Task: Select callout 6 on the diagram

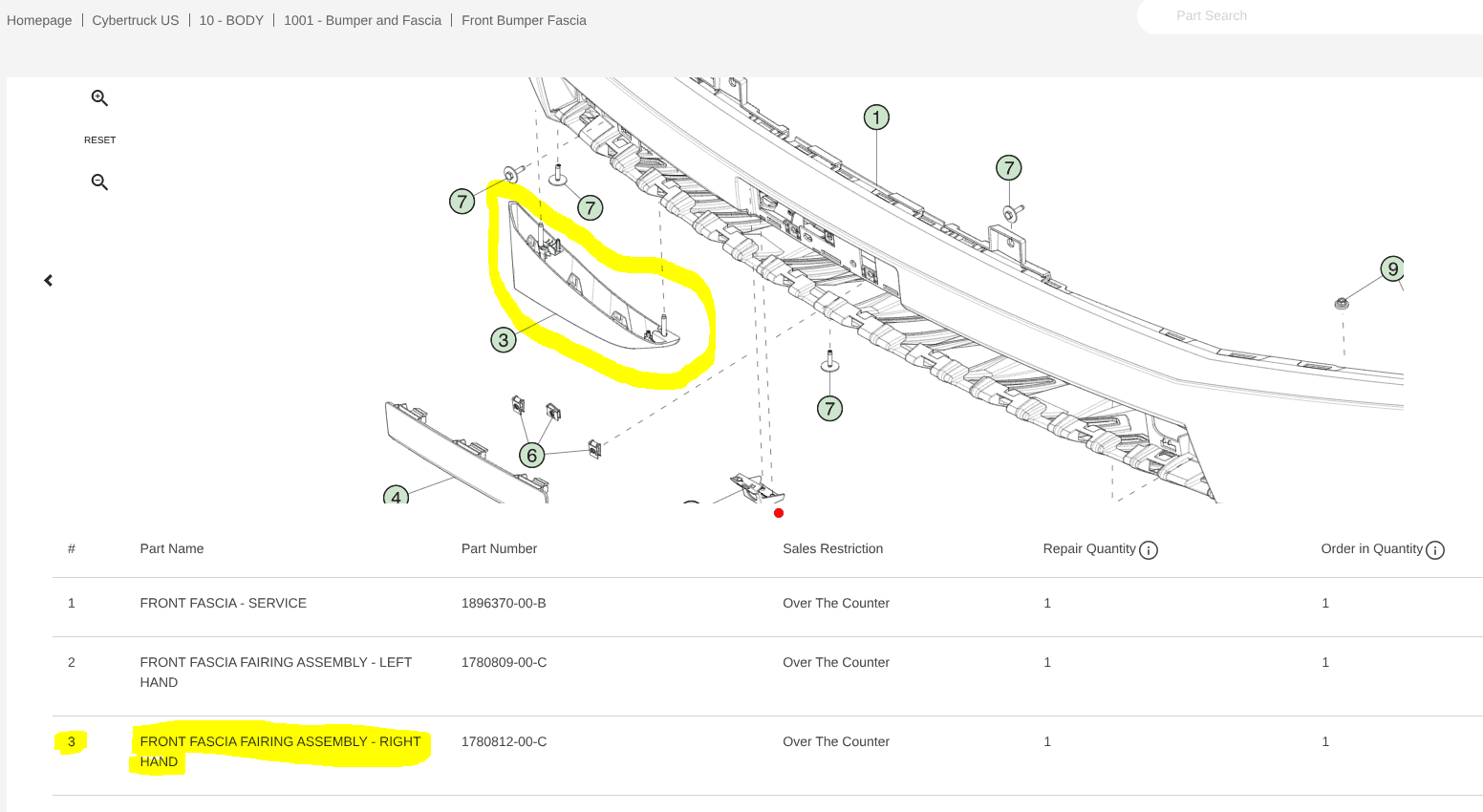Action: (x=532, y=455)
